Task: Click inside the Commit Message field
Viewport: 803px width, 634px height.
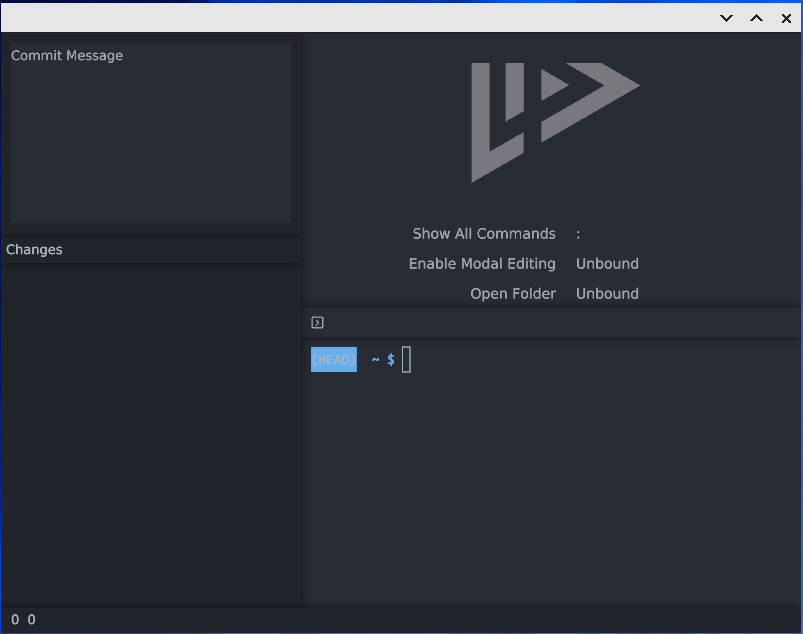Action: pyautogui.click(x=150, y=130)
